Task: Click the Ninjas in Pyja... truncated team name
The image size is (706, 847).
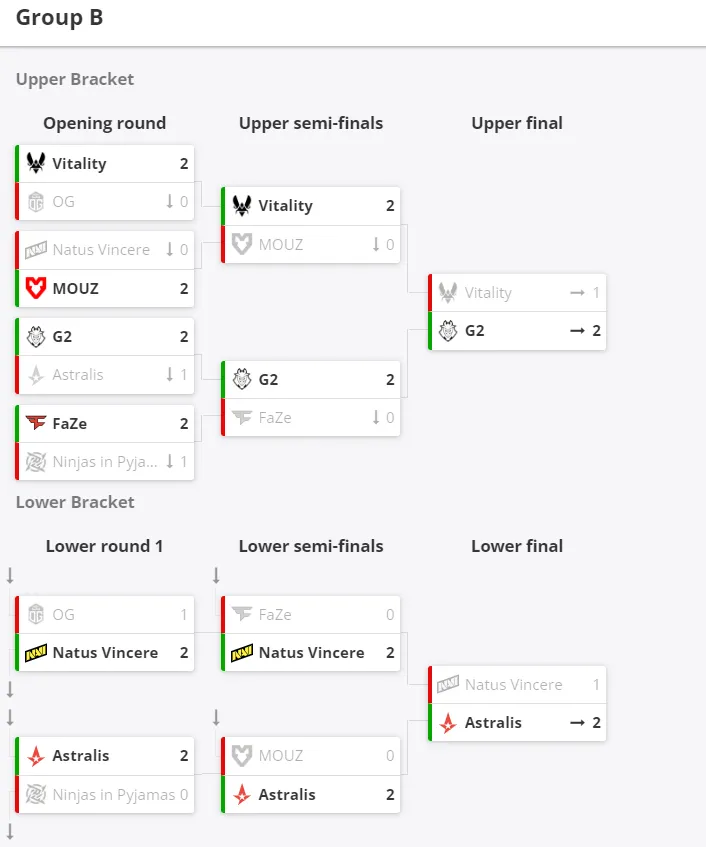Action: [x=105, y=462]
